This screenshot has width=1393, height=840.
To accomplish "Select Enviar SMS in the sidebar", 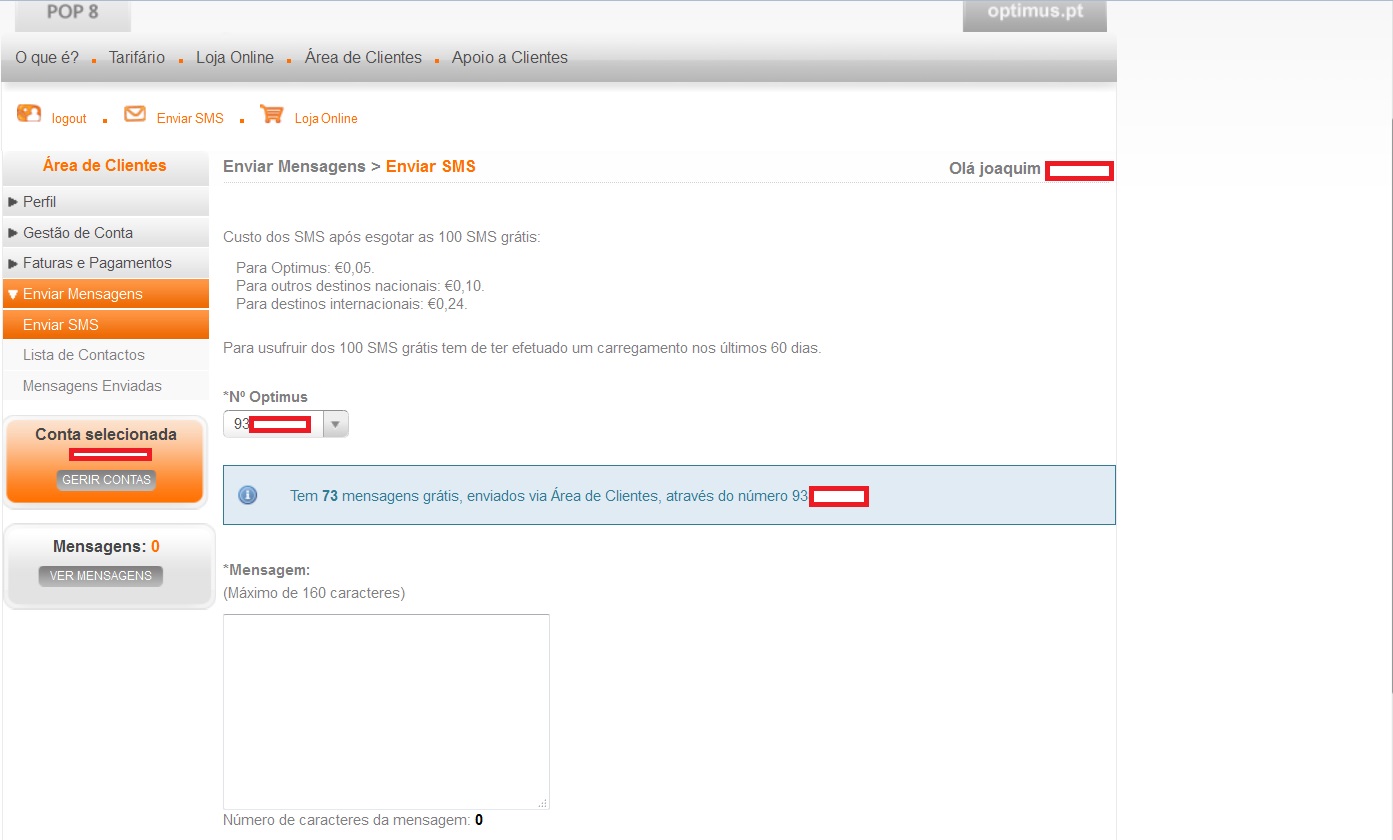I will (106, 325).
